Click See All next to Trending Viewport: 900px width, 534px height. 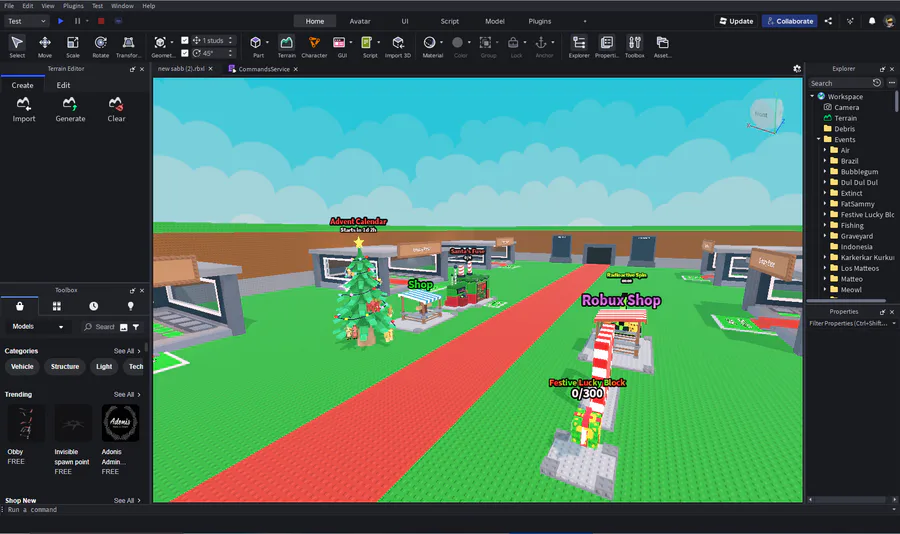tap(127, 394)
